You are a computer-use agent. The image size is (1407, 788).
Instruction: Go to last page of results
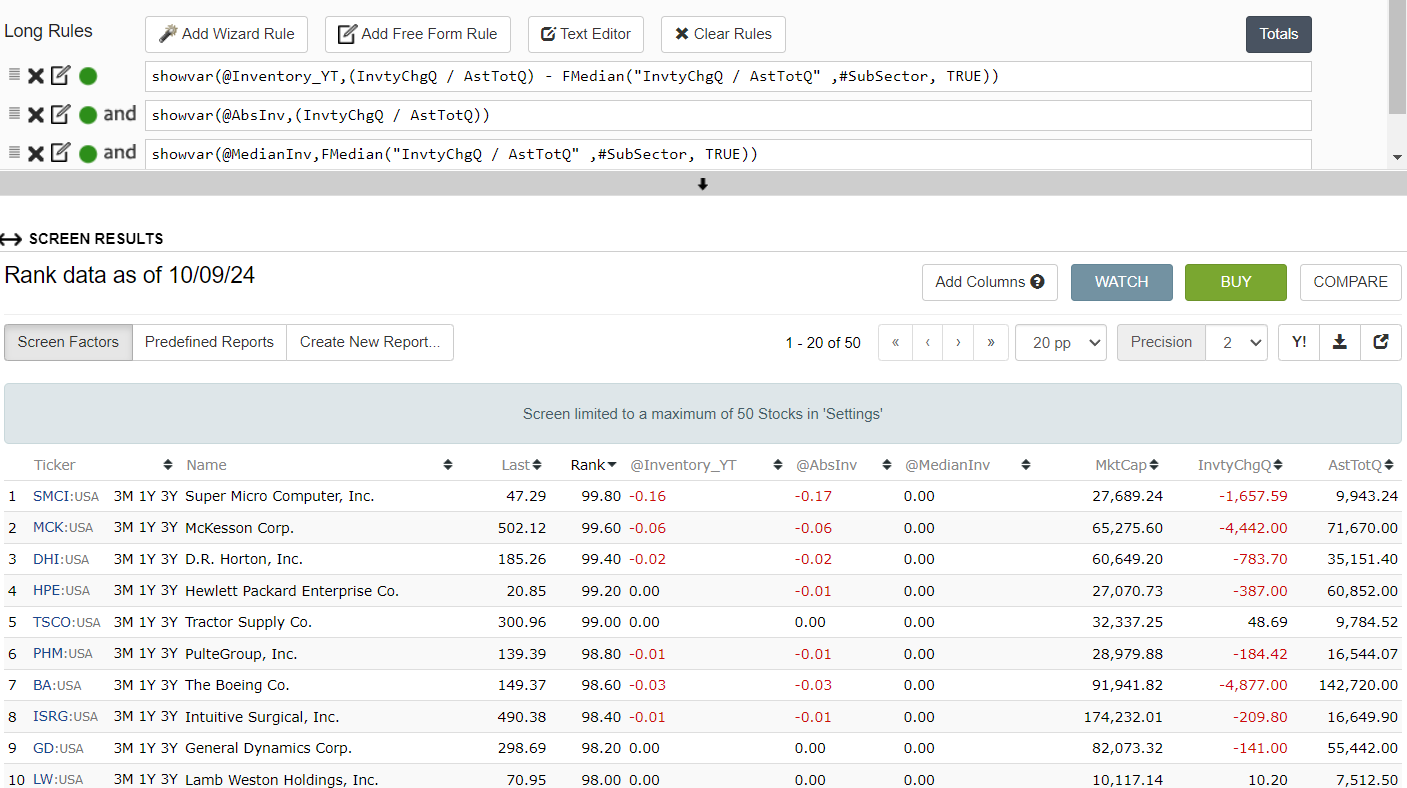tap(991, 342)
